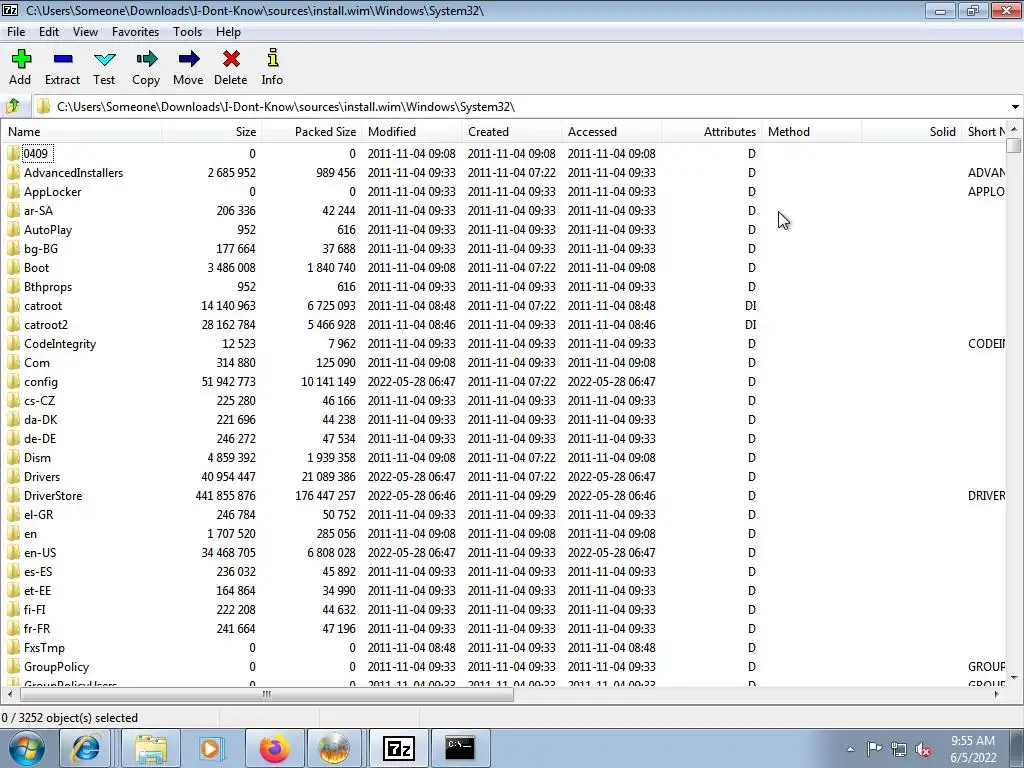Select the fr-FR folder name
Image resolution: width=1024 pixels, height=768 pixels.
pyautogui.click(x=37, y=628)
